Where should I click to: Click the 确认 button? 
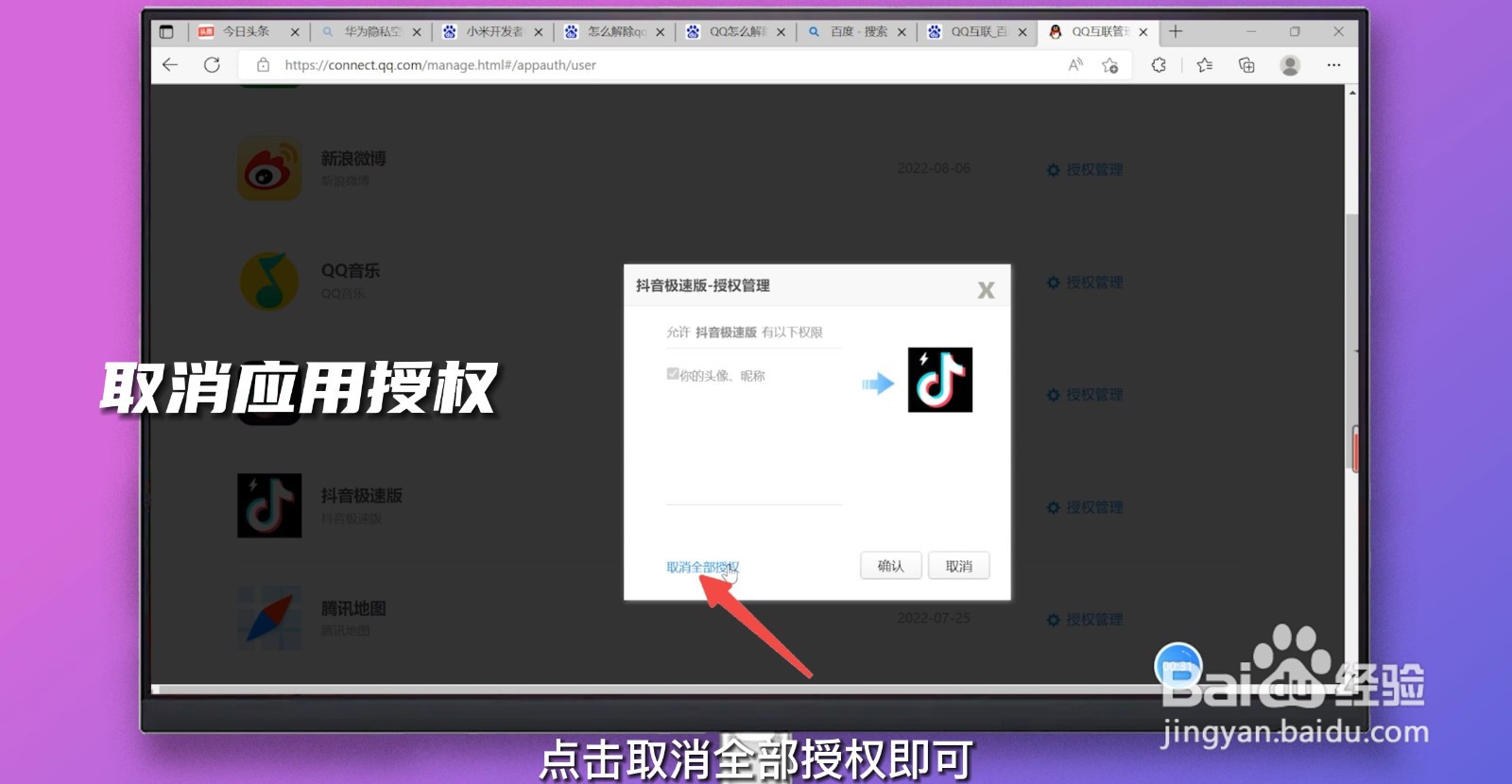point(890,566)
